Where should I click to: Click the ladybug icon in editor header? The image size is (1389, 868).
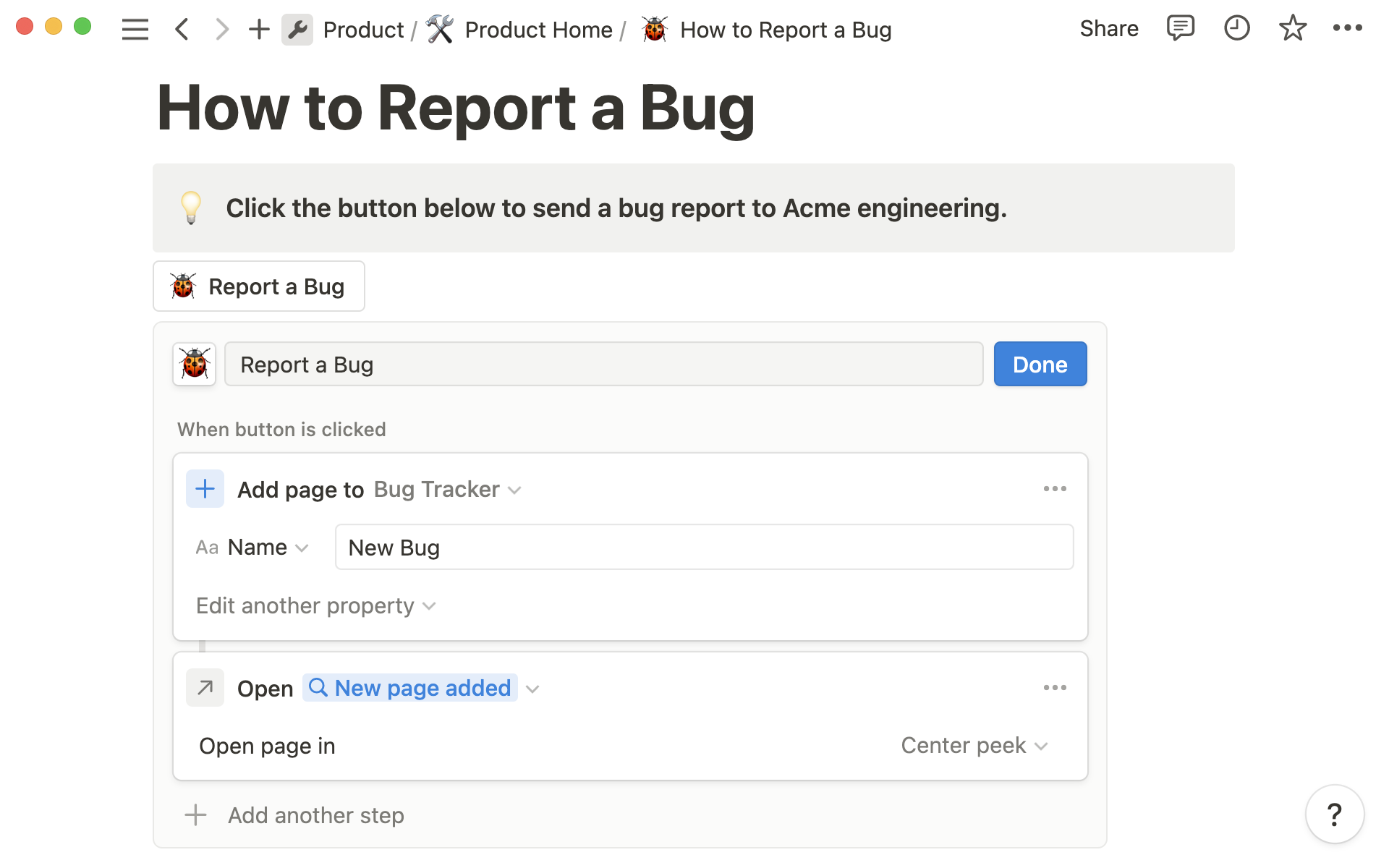tap(194, 363)
